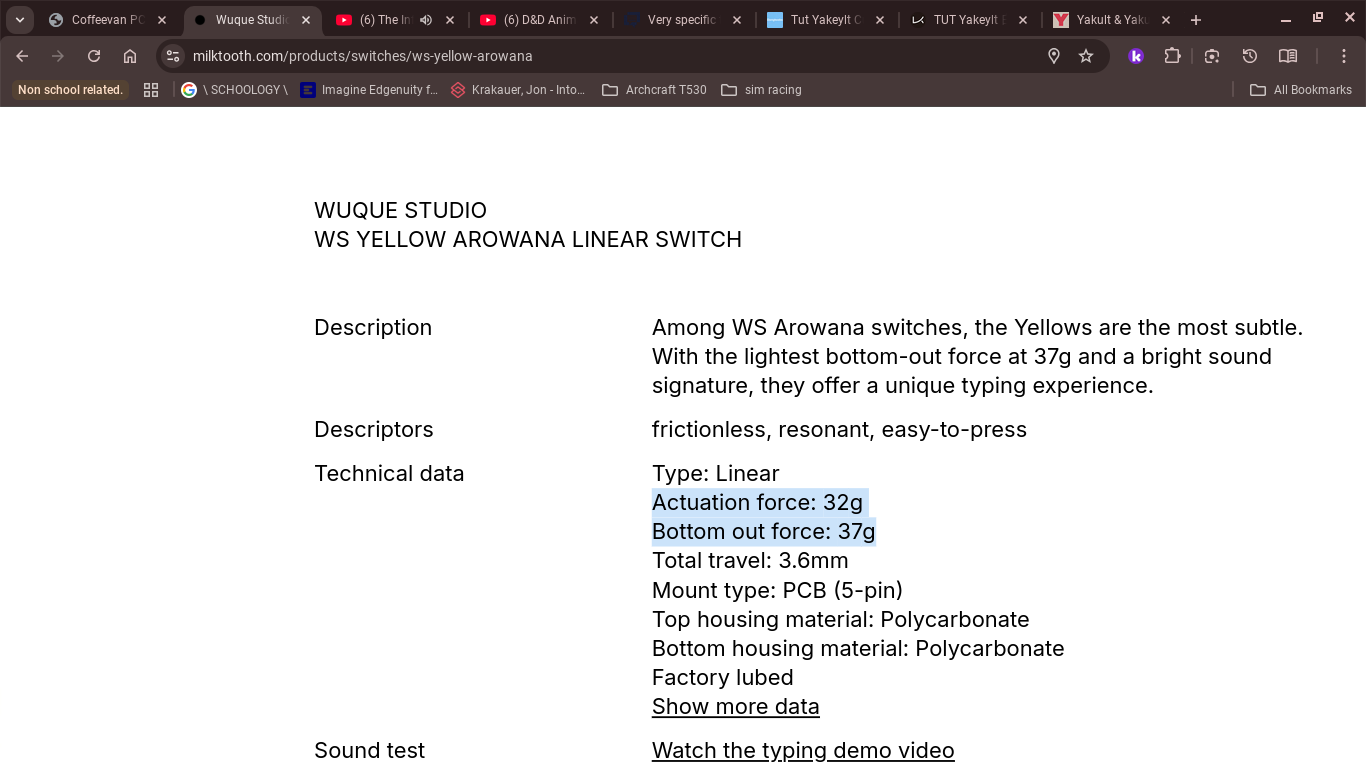1366x768 pixels.
Task: Open Watch the typing demo video link
Action: (803, 750)
